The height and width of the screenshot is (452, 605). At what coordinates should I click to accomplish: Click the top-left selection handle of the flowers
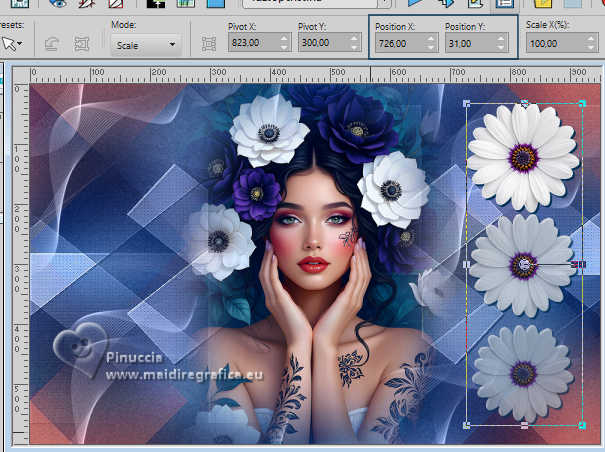tap(466, 103)
